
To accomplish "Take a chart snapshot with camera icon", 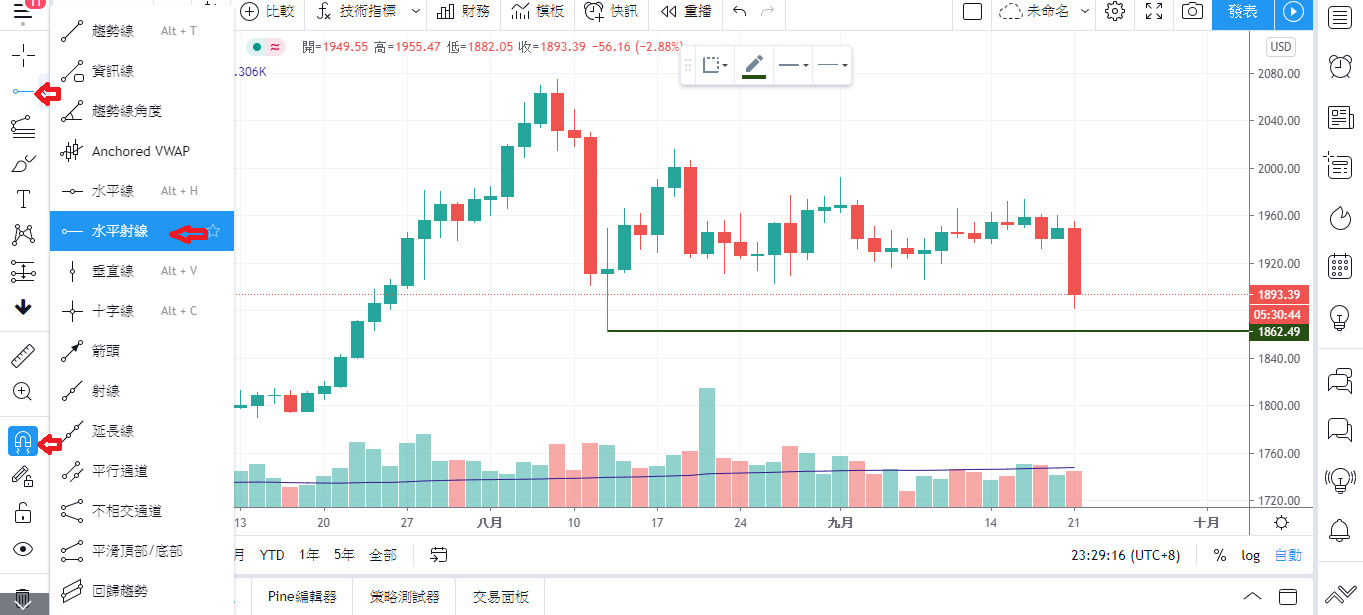I will coord(1191,12).
